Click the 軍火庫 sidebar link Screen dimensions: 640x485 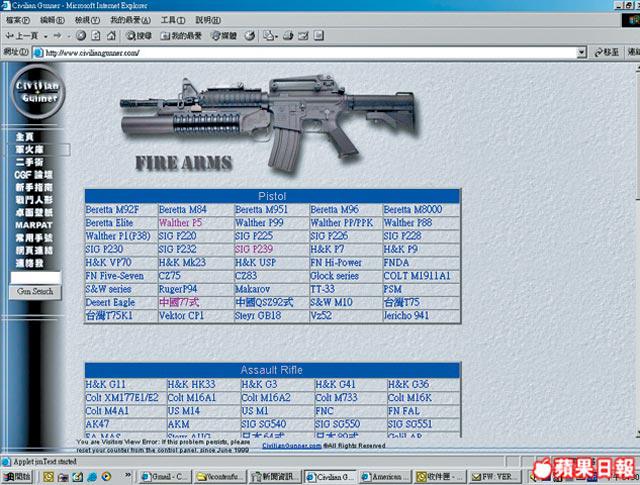(30, 149)
